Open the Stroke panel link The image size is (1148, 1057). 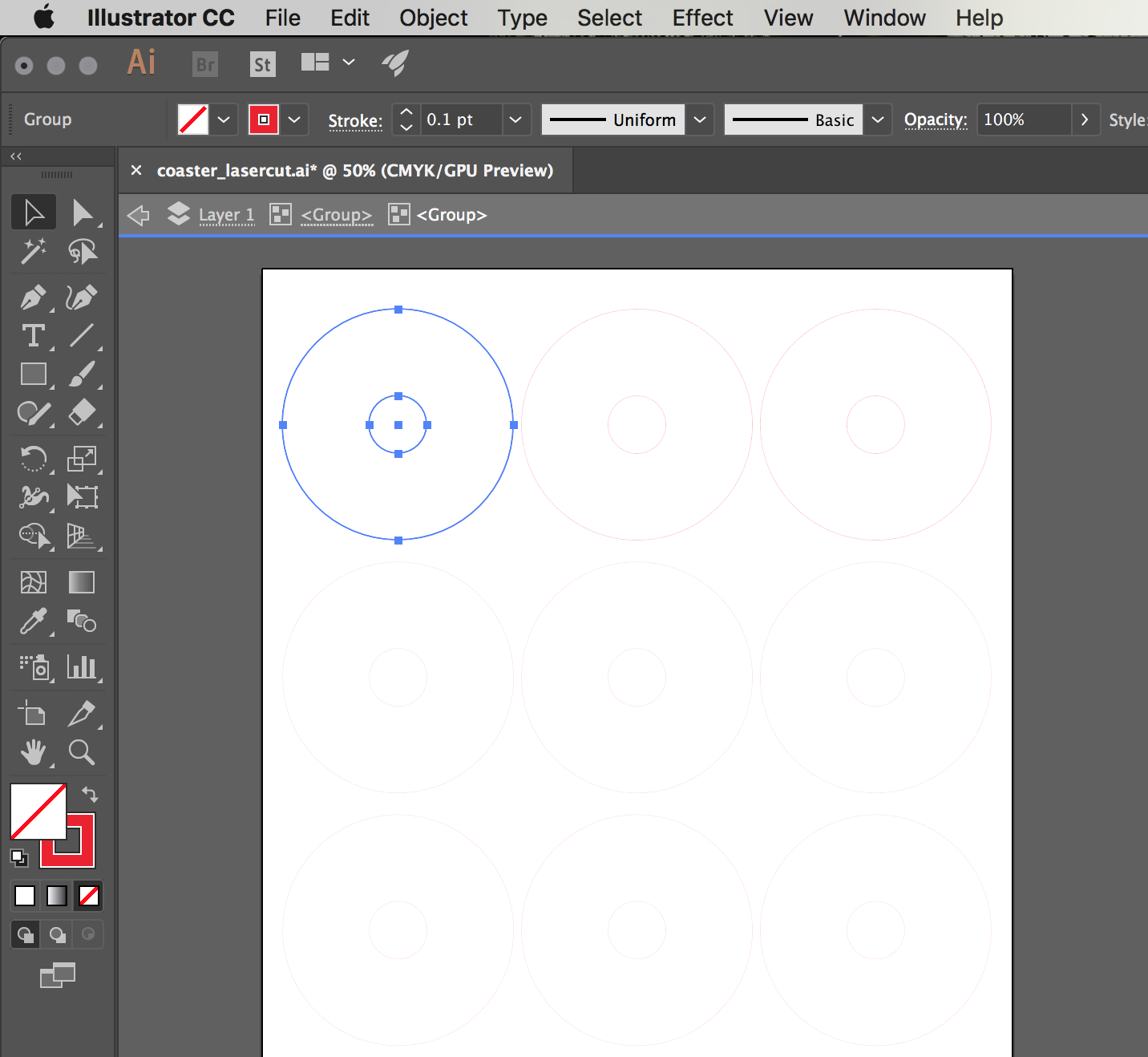(355, 120)
